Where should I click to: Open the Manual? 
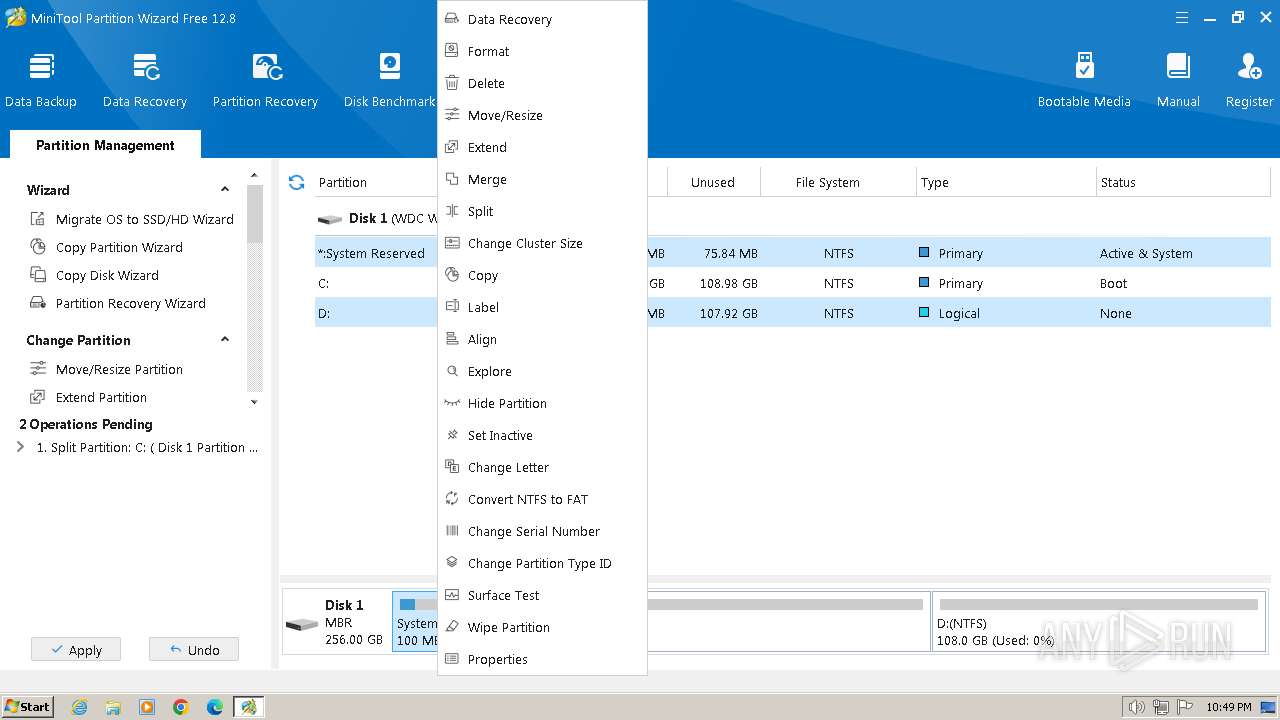[x=1178, y=80]
